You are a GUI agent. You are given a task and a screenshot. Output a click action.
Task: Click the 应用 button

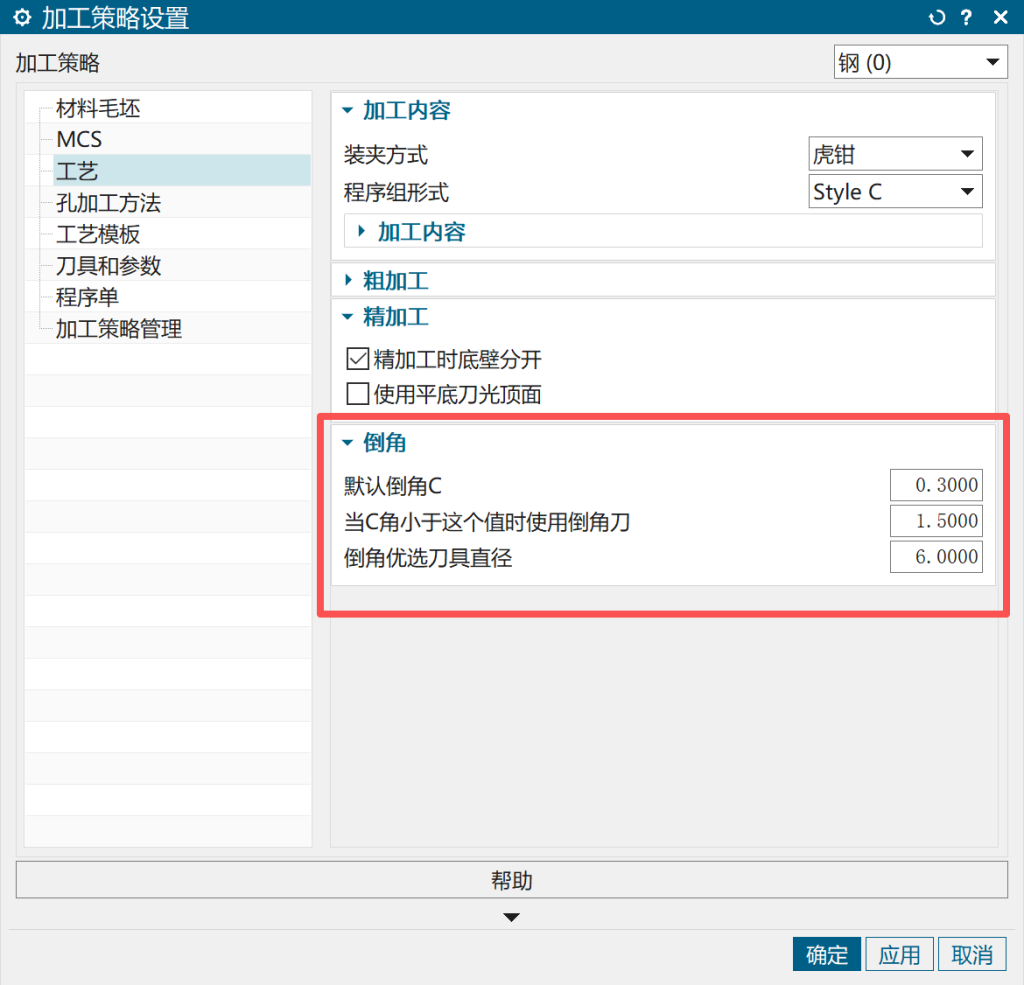(x=899, y=954)
